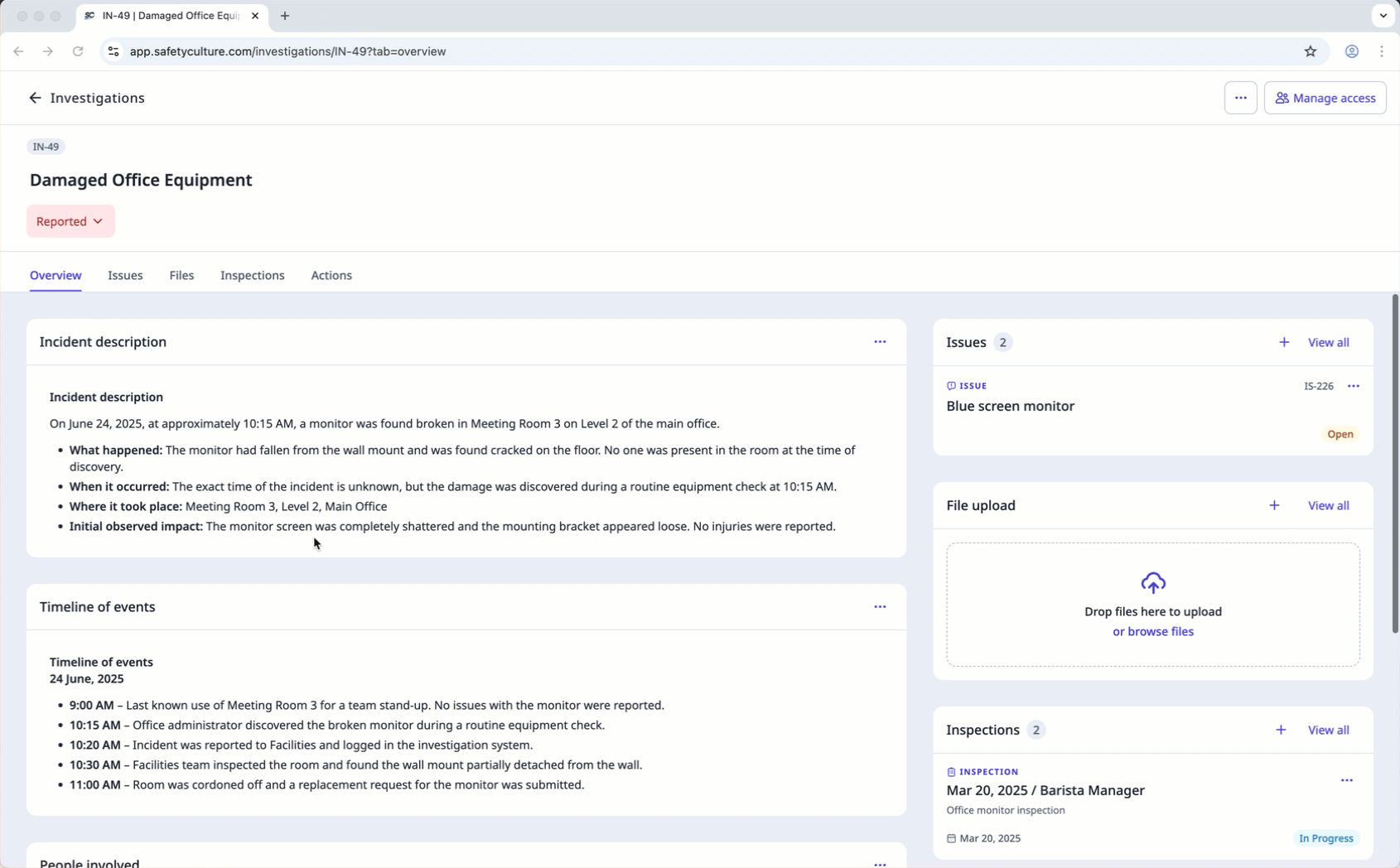Click the IN-49 investigation ID tag
This screenshot has width=1400, height=868.
point(46,147)
